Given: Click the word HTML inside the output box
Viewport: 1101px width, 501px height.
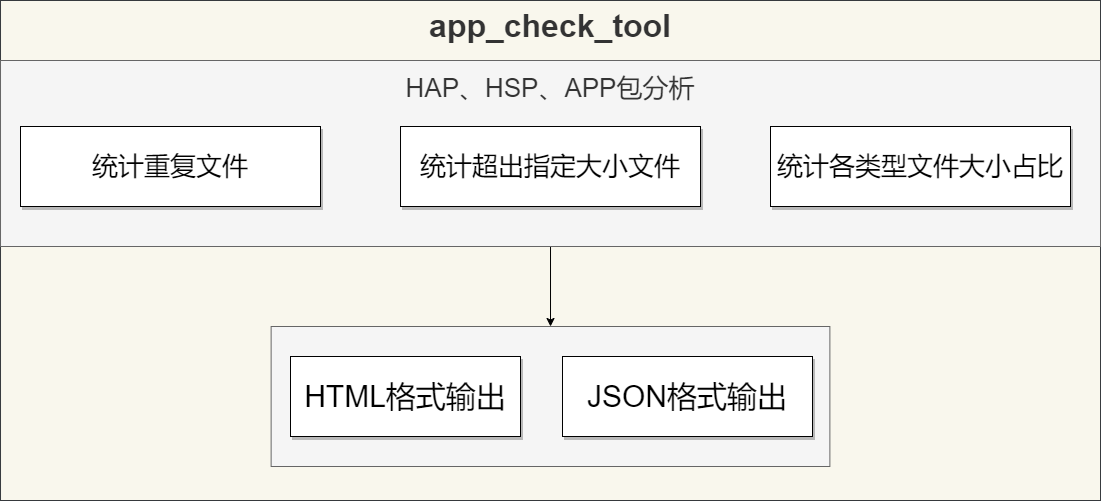Looking at the screenshot, I should 343,397.
